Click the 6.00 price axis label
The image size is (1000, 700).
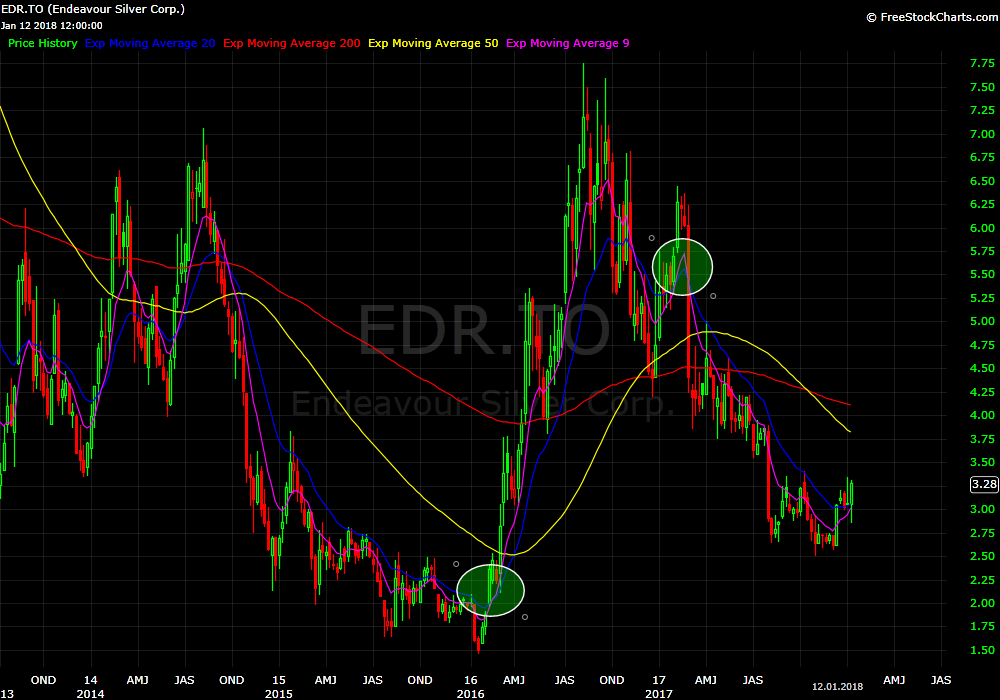(982, 228)
